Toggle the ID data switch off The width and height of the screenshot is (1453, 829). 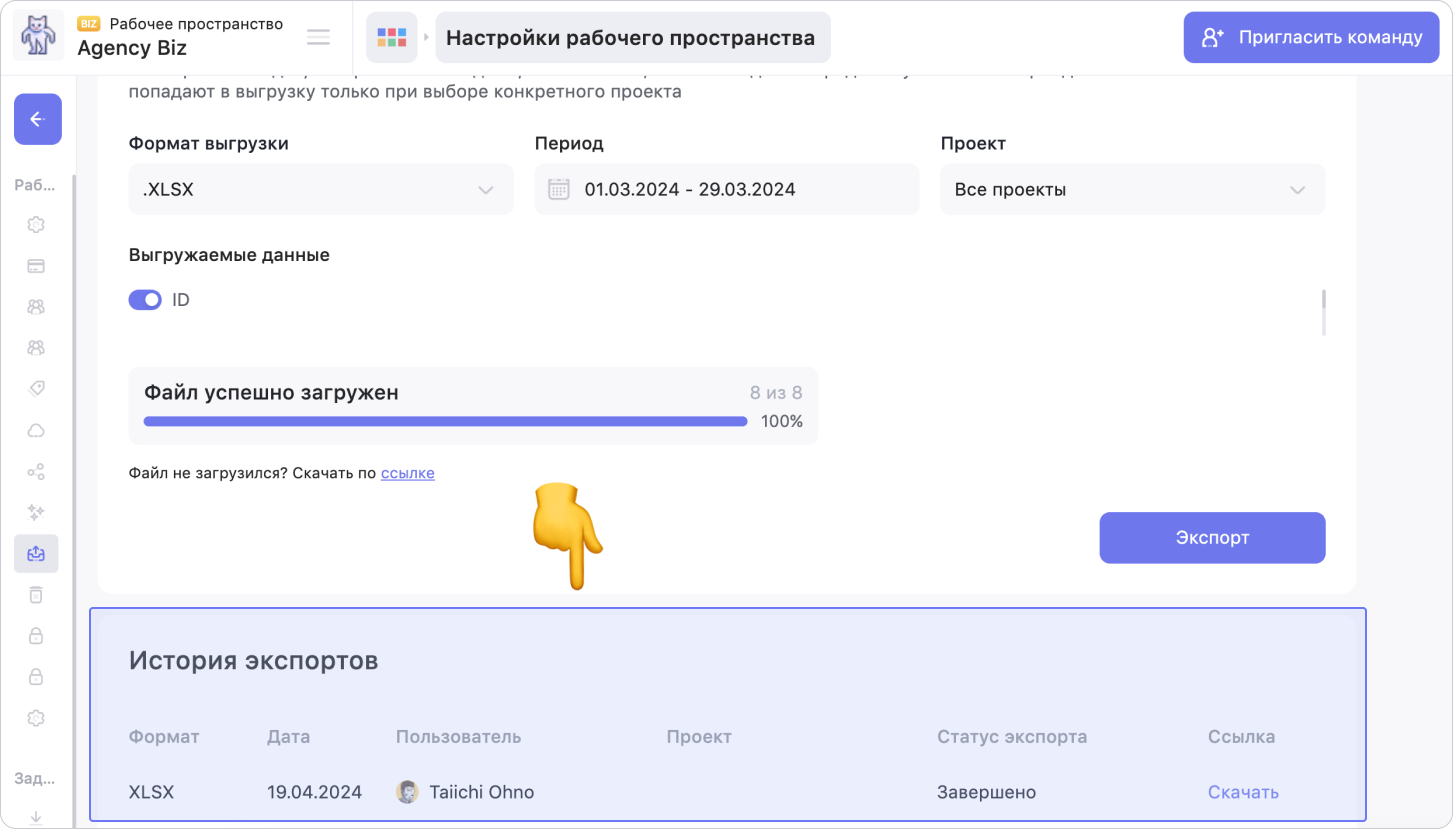[x=145, y=300]
